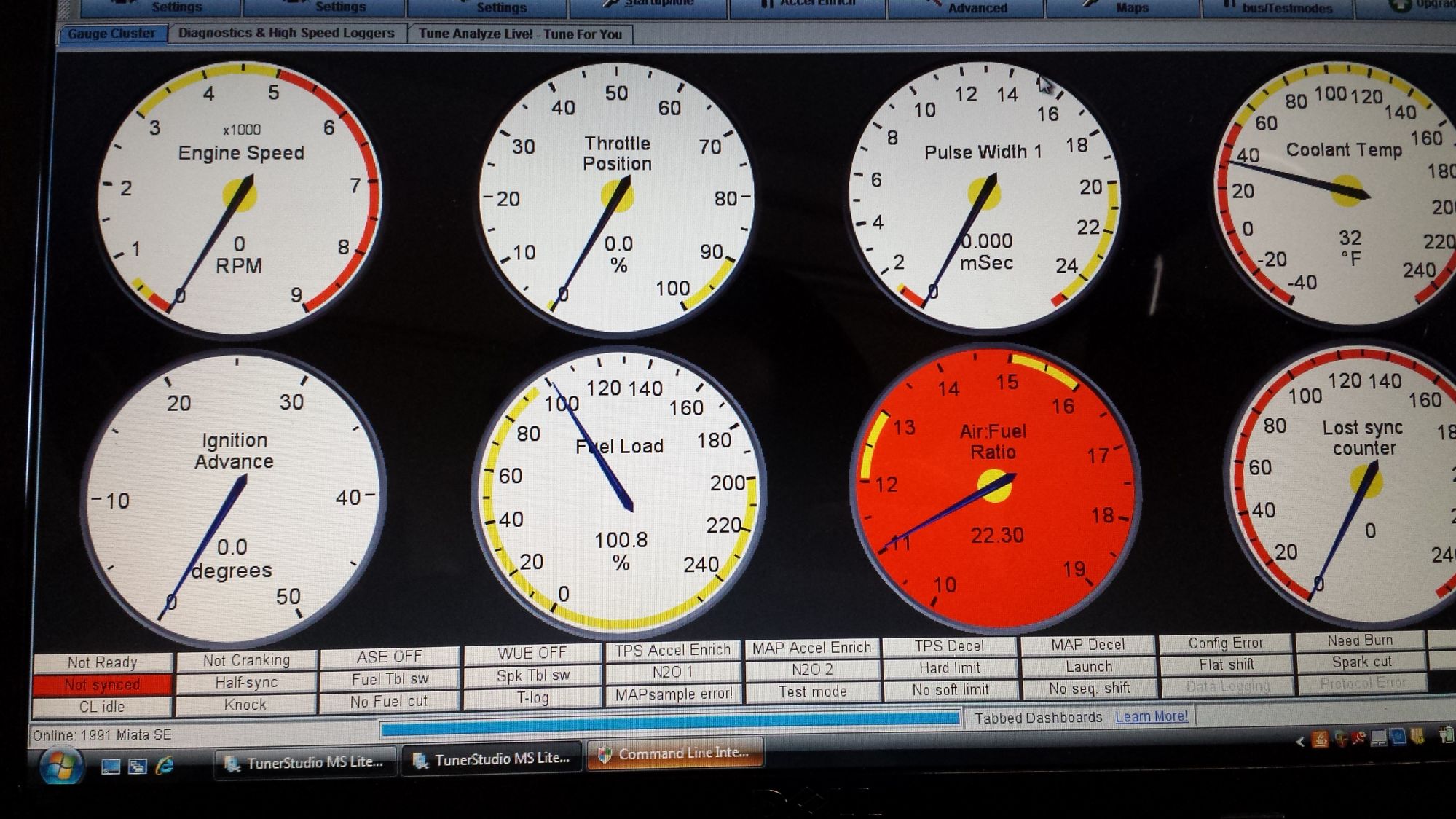The height and width of the screenshot is (819, 1456).
Task: Click the Fuel Load gauge
Action: 619,494
